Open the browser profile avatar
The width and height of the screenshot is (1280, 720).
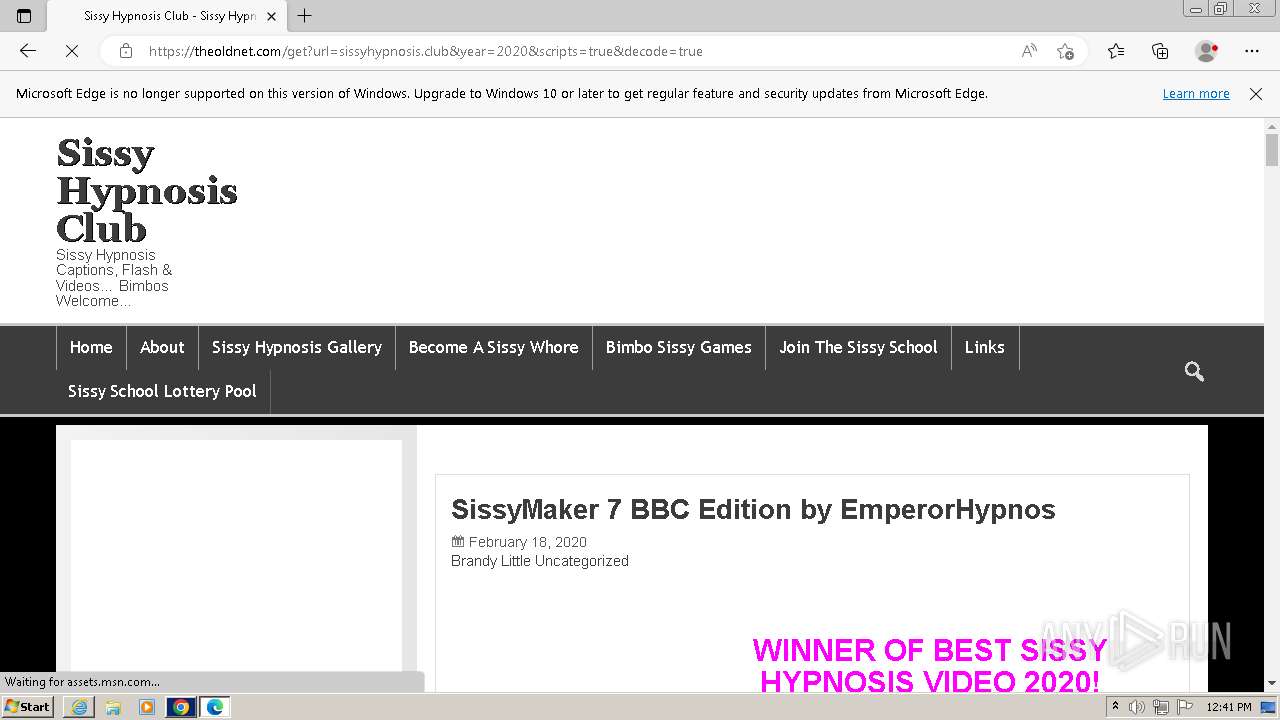(1207, 51)
